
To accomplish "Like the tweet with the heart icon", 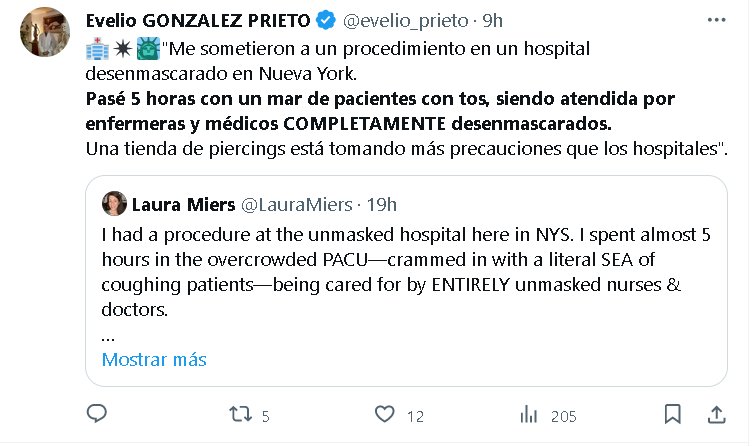I will pos(384,414).
